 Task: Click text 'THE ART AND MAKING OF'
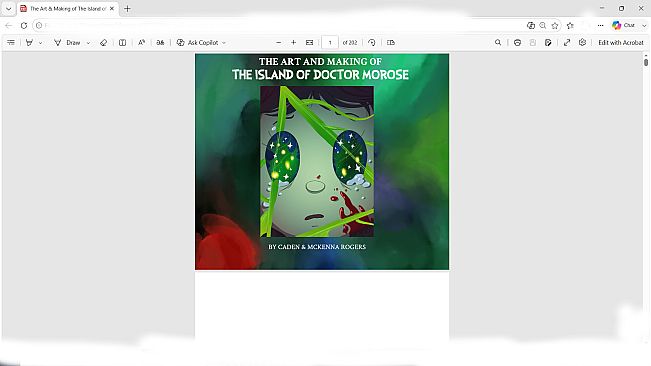pyautogui.click(x=320, y=61)
